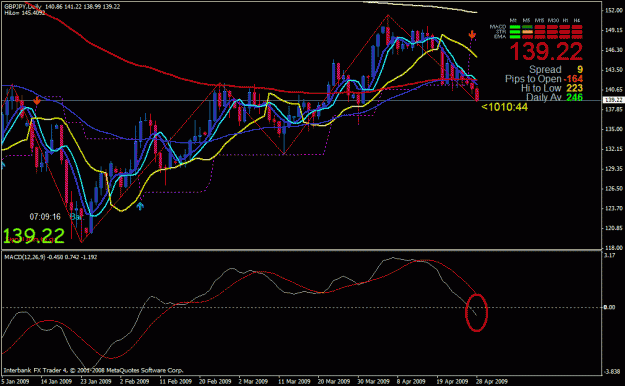The image size is (625, 386).
Task: Click the 2 Mar 2009 date label
Action: (x=254, y=381)
